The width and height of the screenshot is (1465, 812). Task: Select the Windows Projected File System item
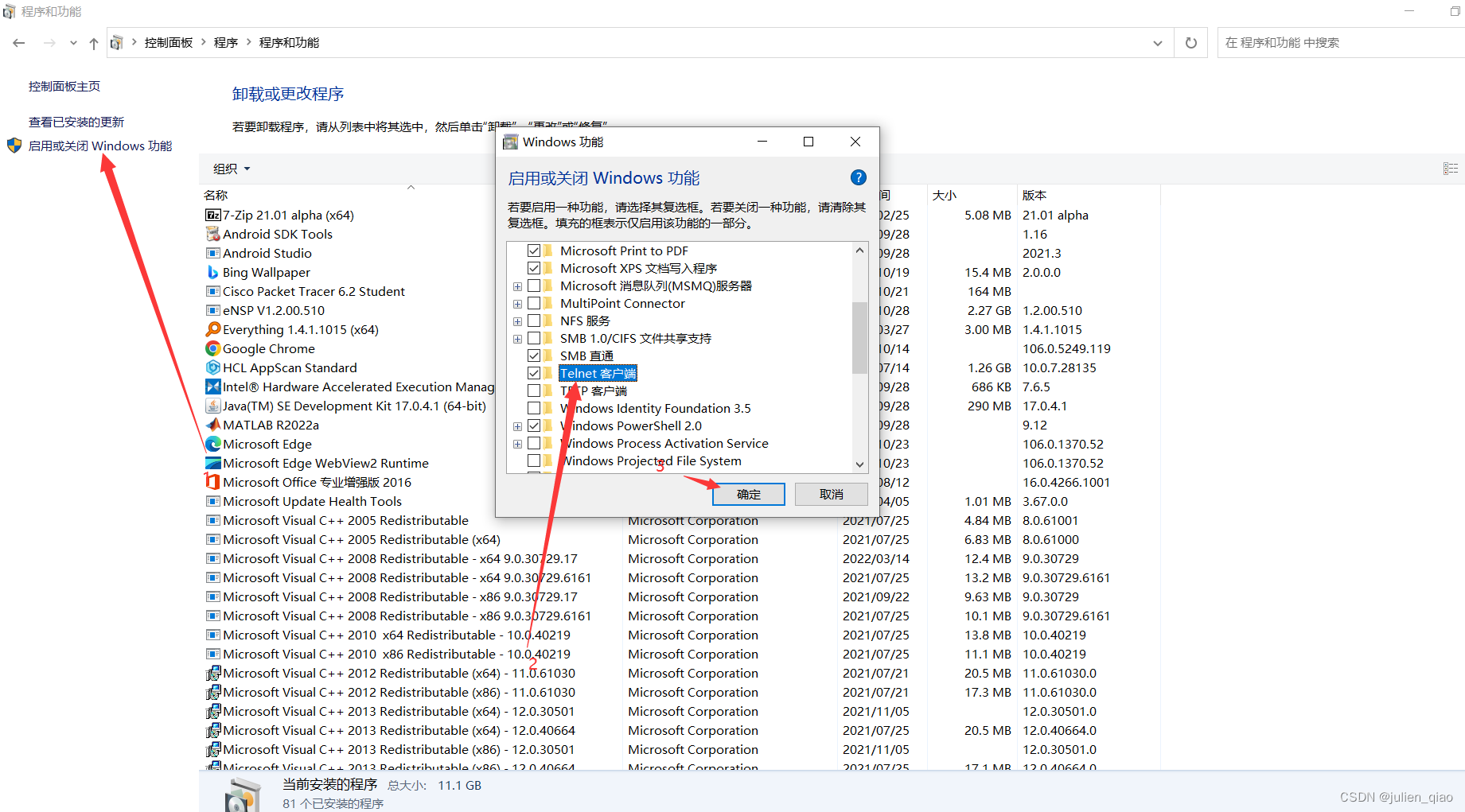[x=651, y=460]
